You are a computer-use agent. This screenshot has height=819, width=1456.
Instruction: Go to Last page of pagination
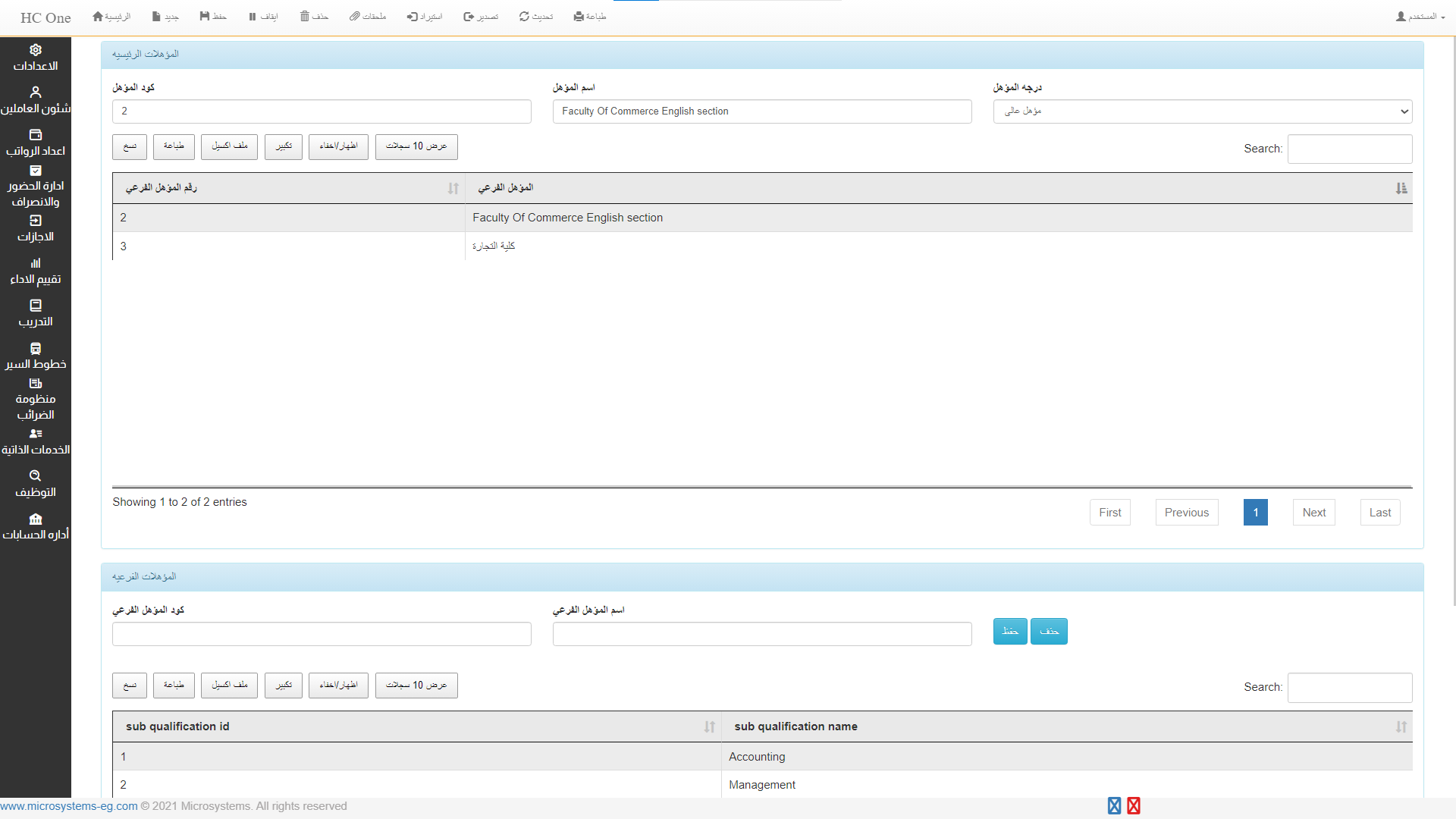pyautogui.click(x=1380, y=513)
